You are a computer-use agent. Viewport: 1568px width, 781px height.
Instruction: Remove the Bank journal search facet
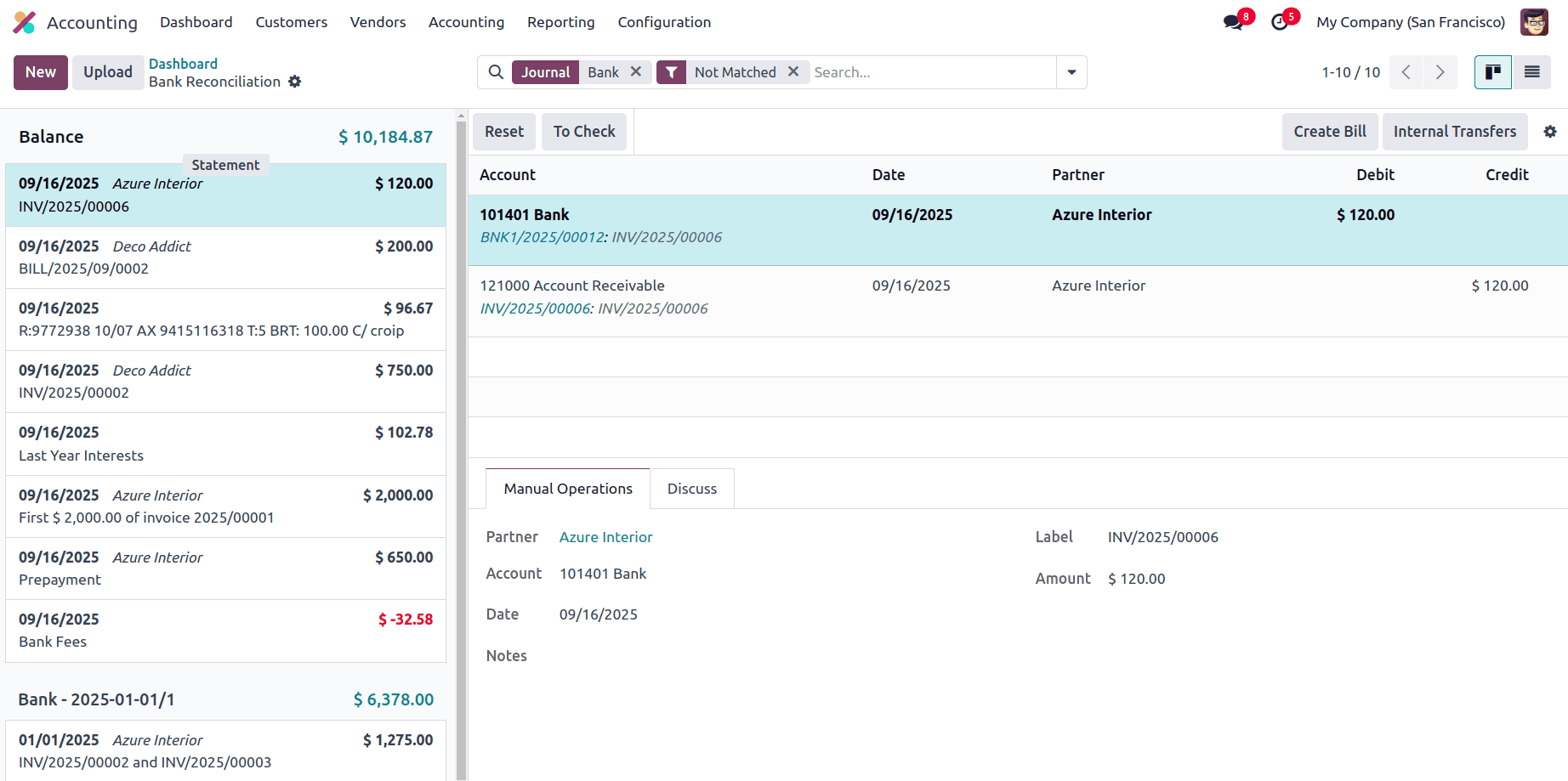tap(636, 72)
